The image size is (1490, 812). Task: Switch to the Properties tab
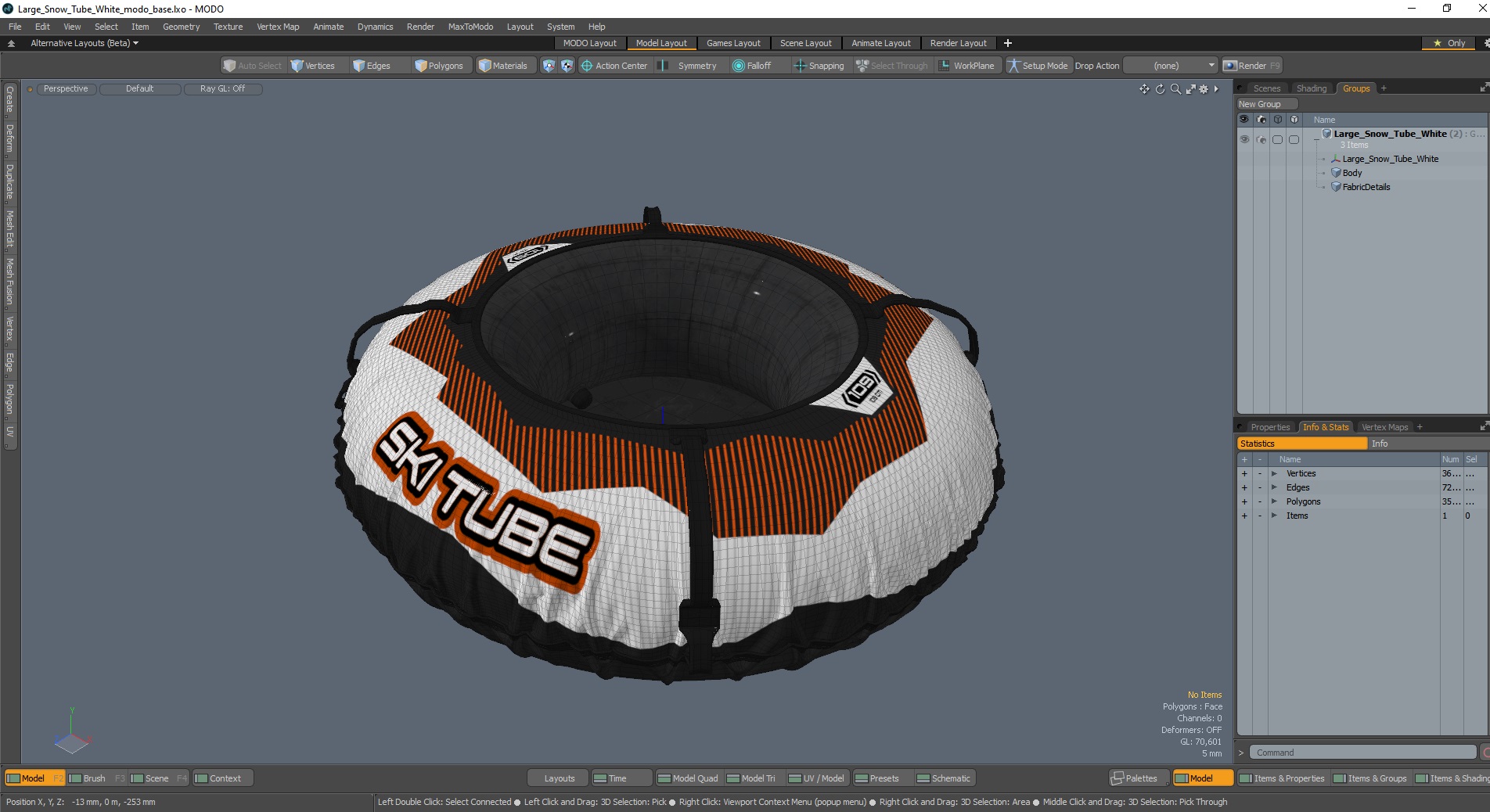pos(1270,427)
